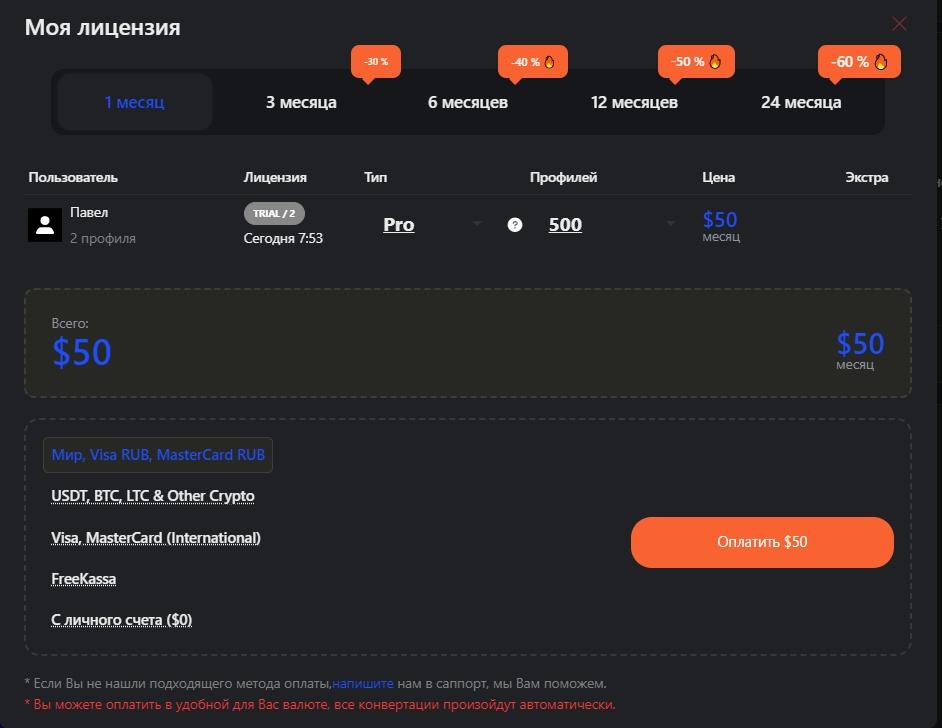
Task: Select the 1 месяц period tab
Action: [135, 102]
